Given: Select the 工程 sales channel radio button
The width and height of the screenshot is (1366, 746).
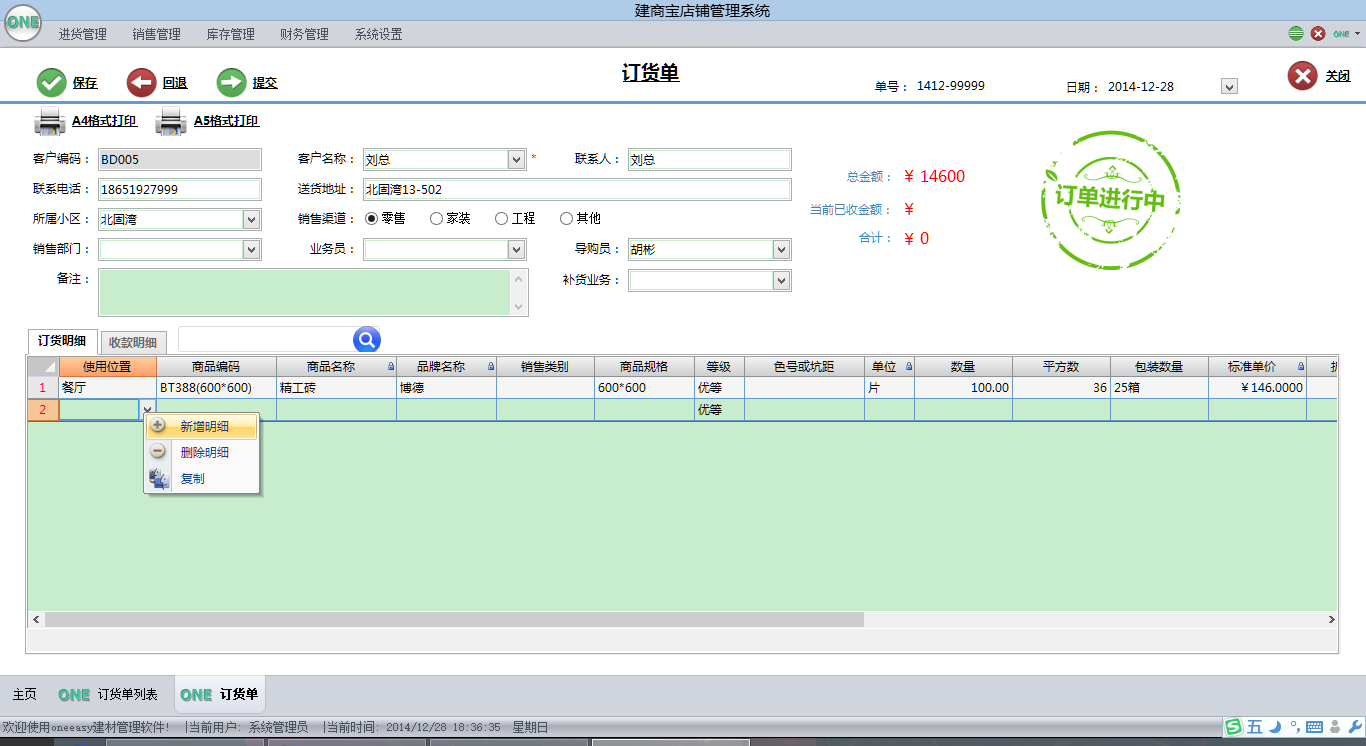Looking at the screenshot, I should coord(501,218).
